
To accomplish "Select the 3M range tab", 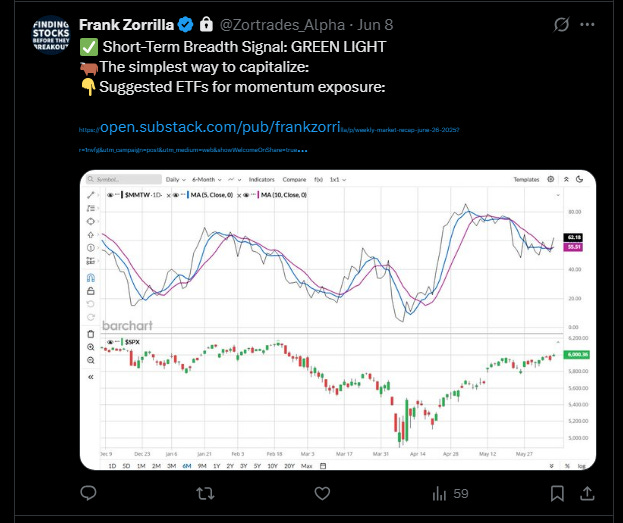I will (x=172, y=466).
